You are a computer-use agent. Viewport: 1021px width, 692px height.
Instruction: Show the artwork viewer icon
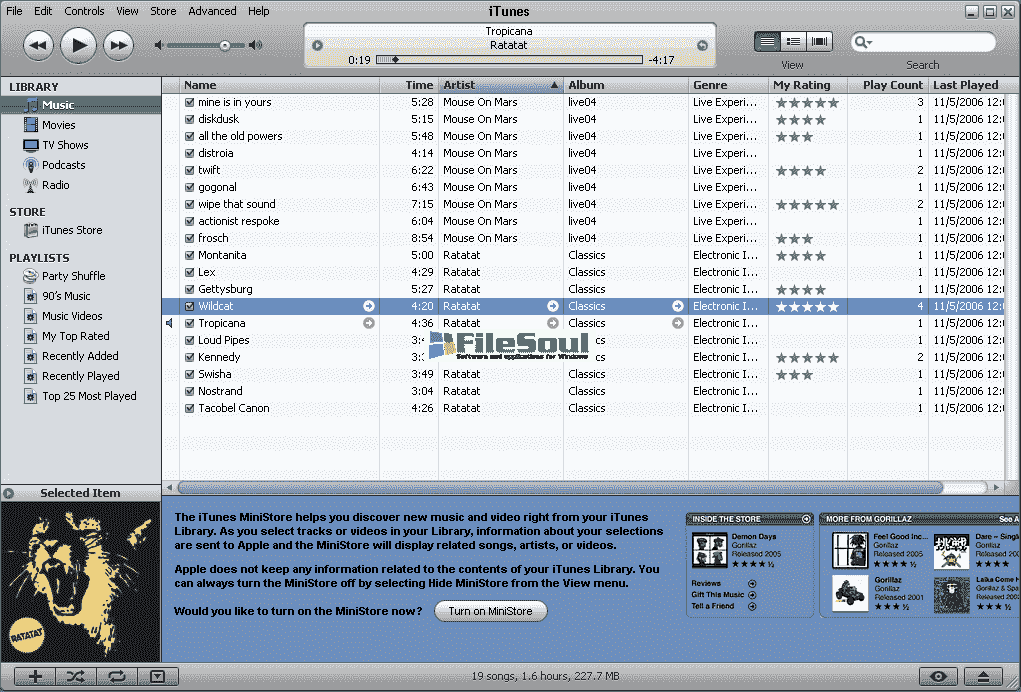[157, 677]
